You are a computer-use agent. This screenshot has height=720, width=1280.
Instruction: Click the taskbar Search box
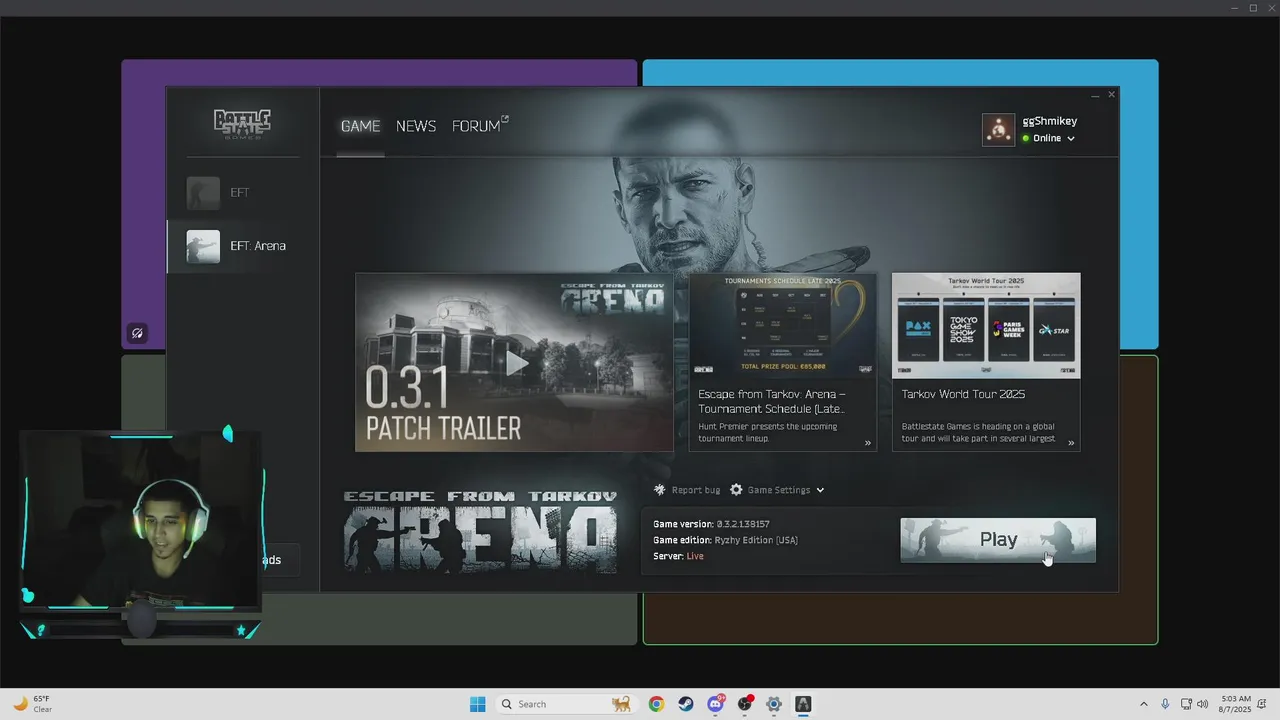[567, 704]
